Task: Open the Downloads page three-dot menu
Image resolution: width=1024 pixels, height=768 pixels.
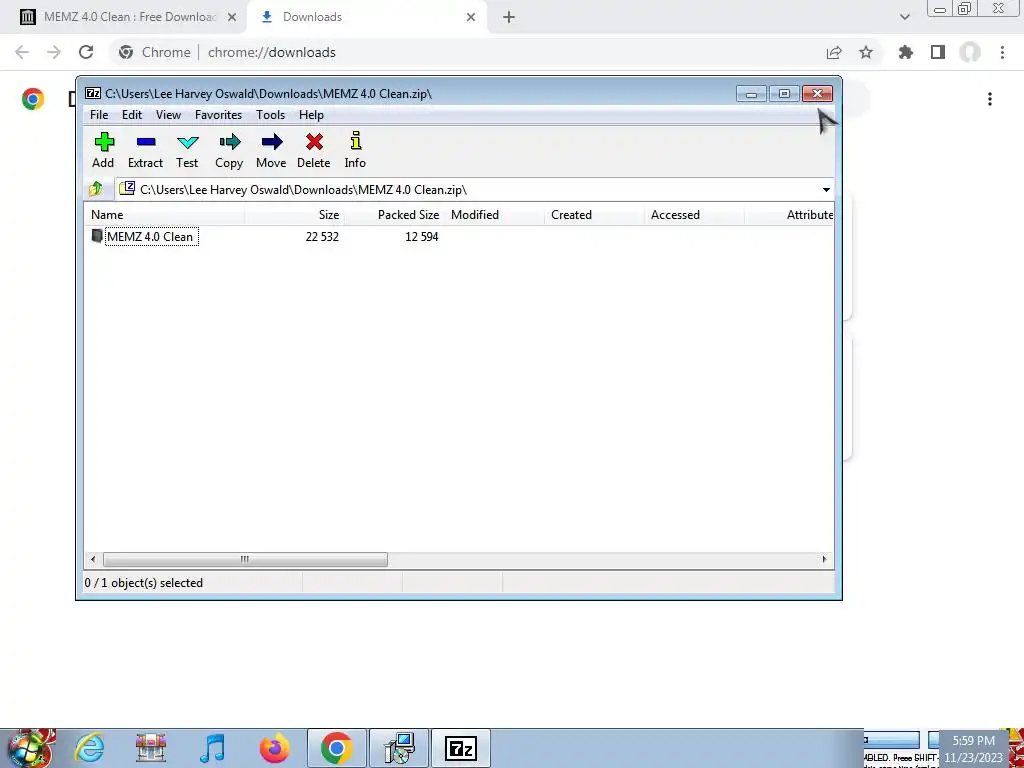Action: [990, 99]
